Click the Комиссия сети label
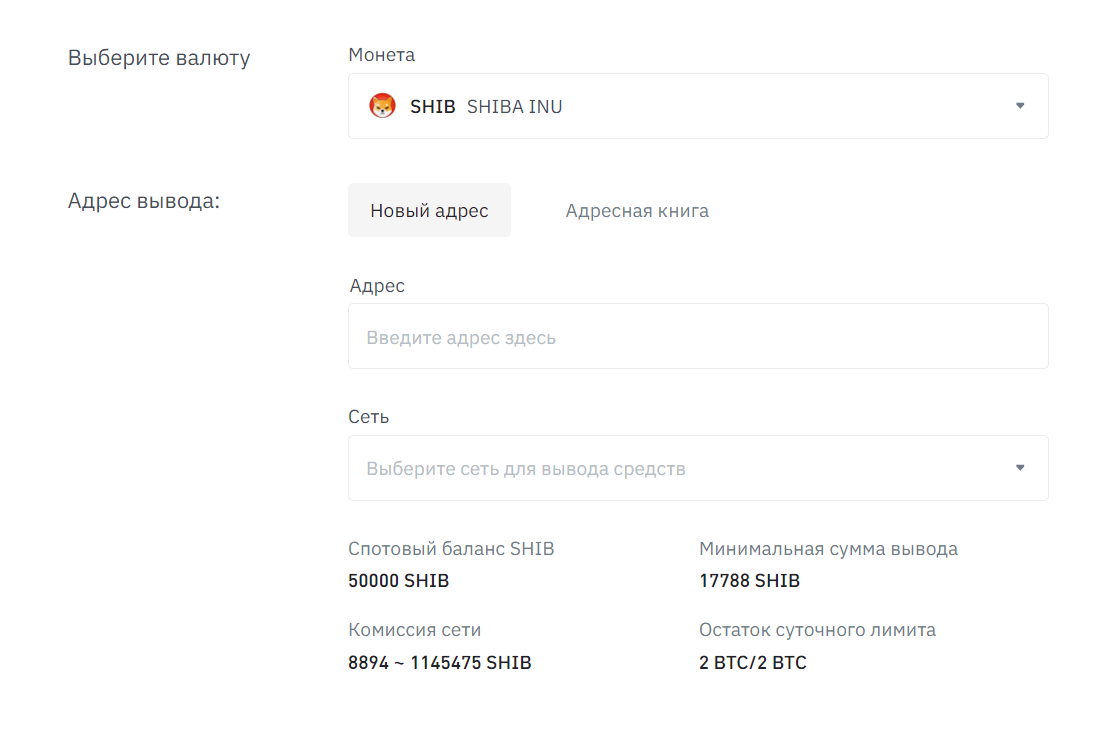 click(415, 630)
